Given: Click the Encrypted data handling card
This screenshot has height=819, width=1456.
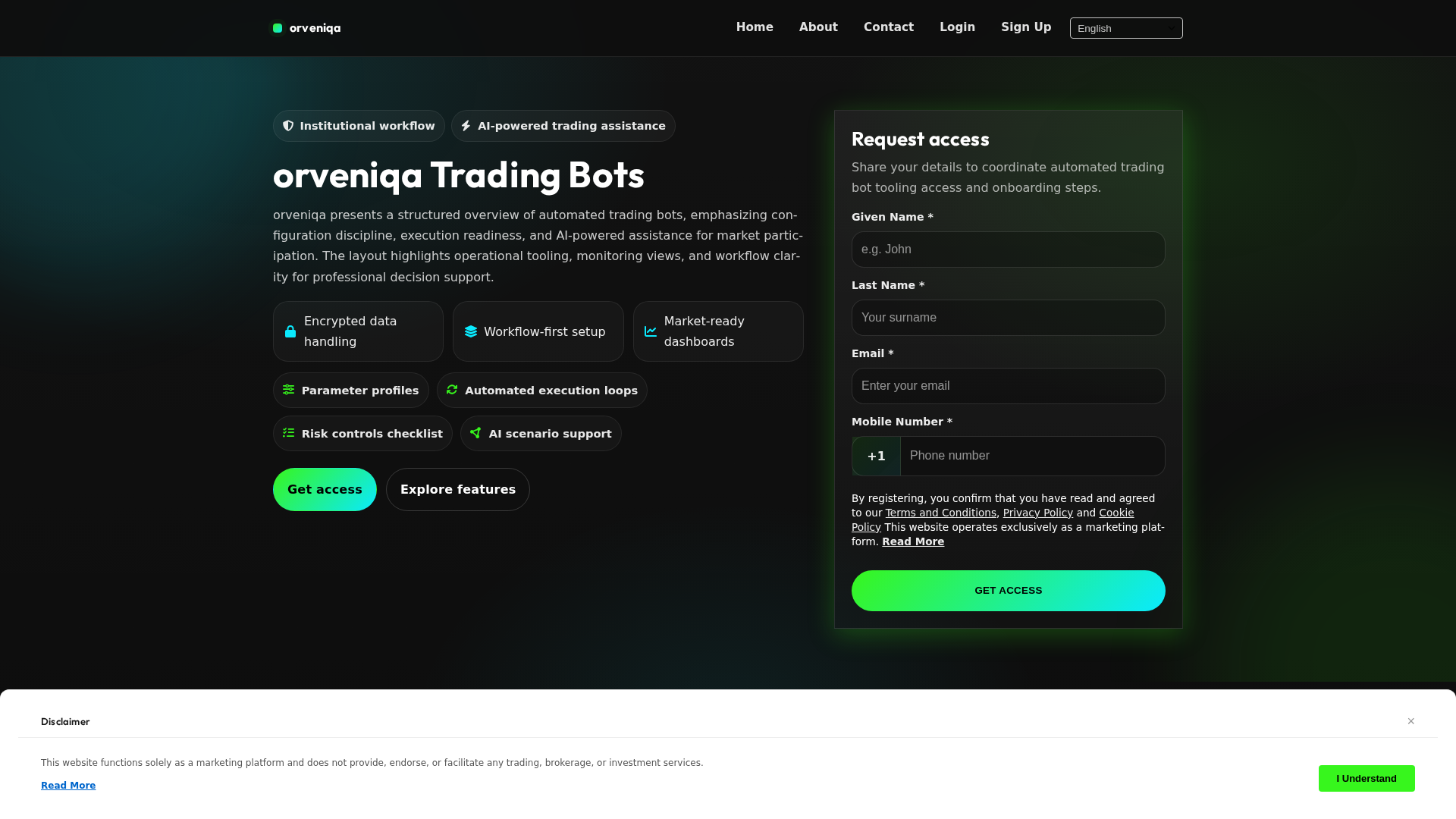Looking at the screenshot, I should coord(358,331).
